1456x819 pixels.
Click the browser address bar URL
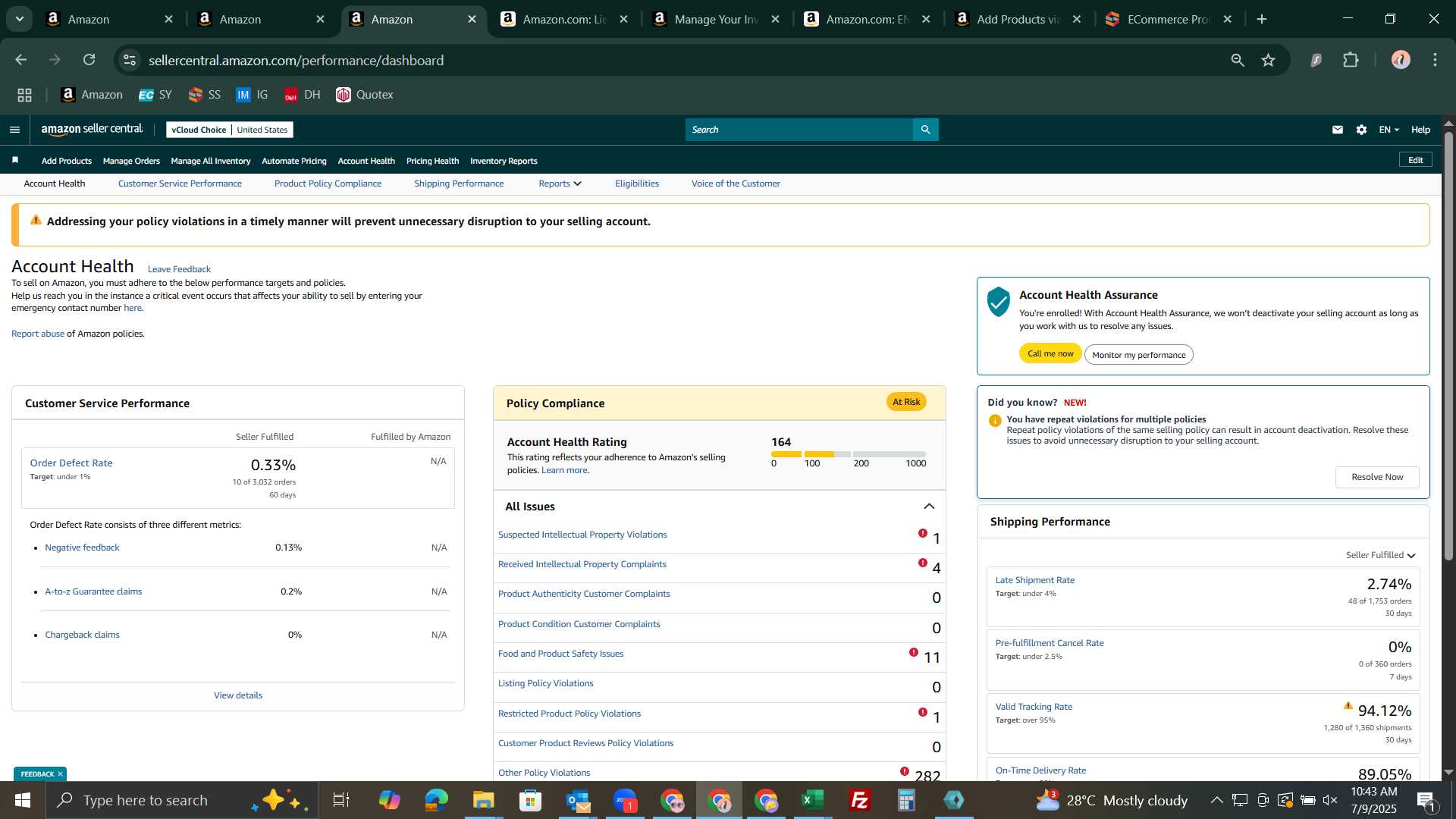point(296,60)
